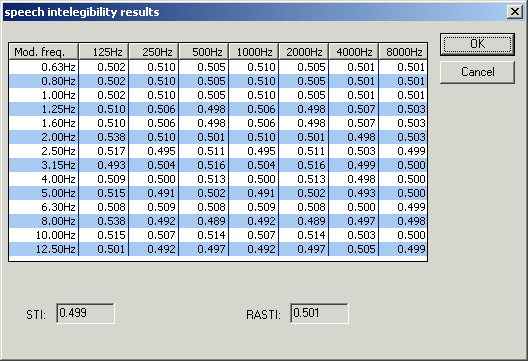Click the 4000Hz column header
This screenshot has height=361, width=528.
(x=353, y=52)
